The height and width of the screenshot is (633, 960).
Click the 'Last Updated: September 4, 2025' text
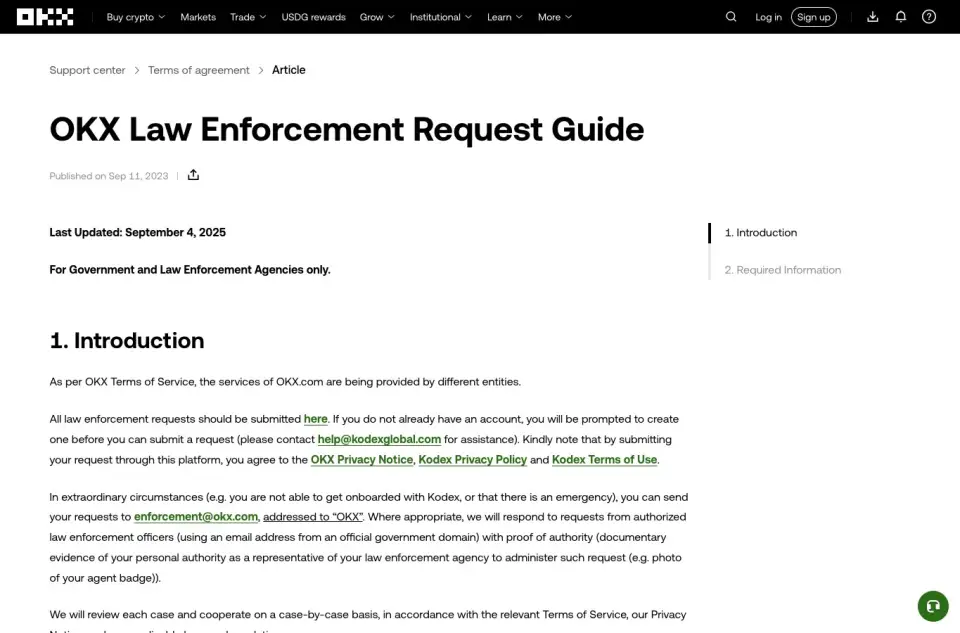(138, 233)
